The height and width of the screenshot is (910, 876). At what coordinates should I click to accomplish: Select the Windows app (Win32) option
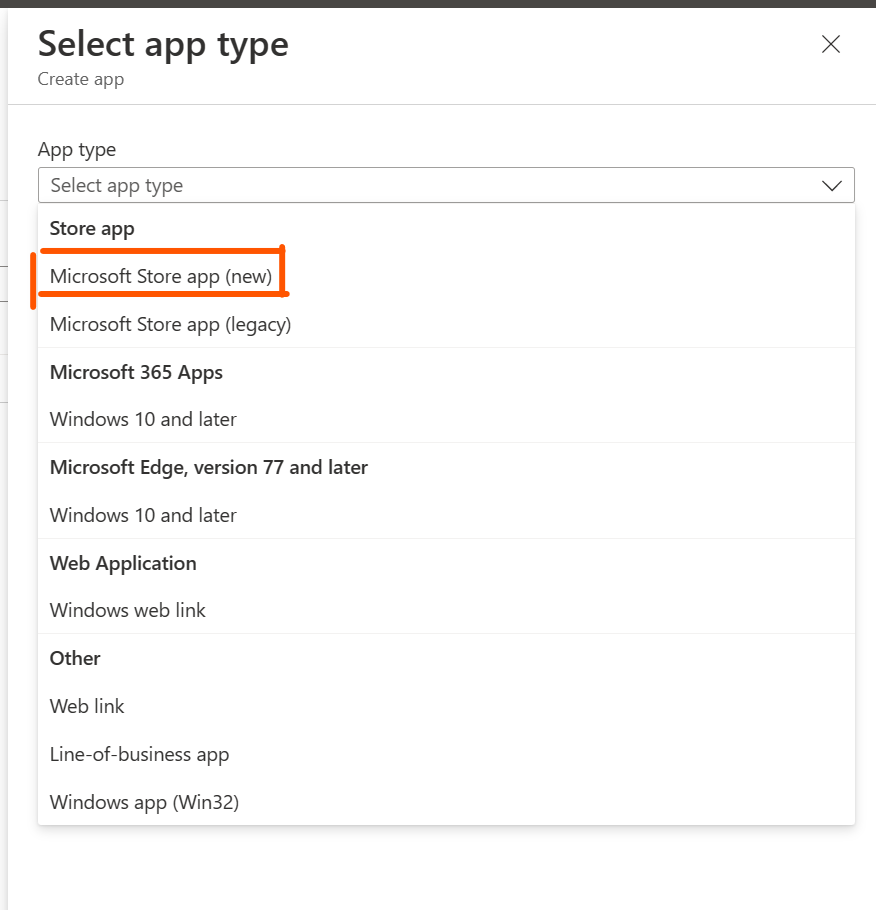[x=144, y=802]
